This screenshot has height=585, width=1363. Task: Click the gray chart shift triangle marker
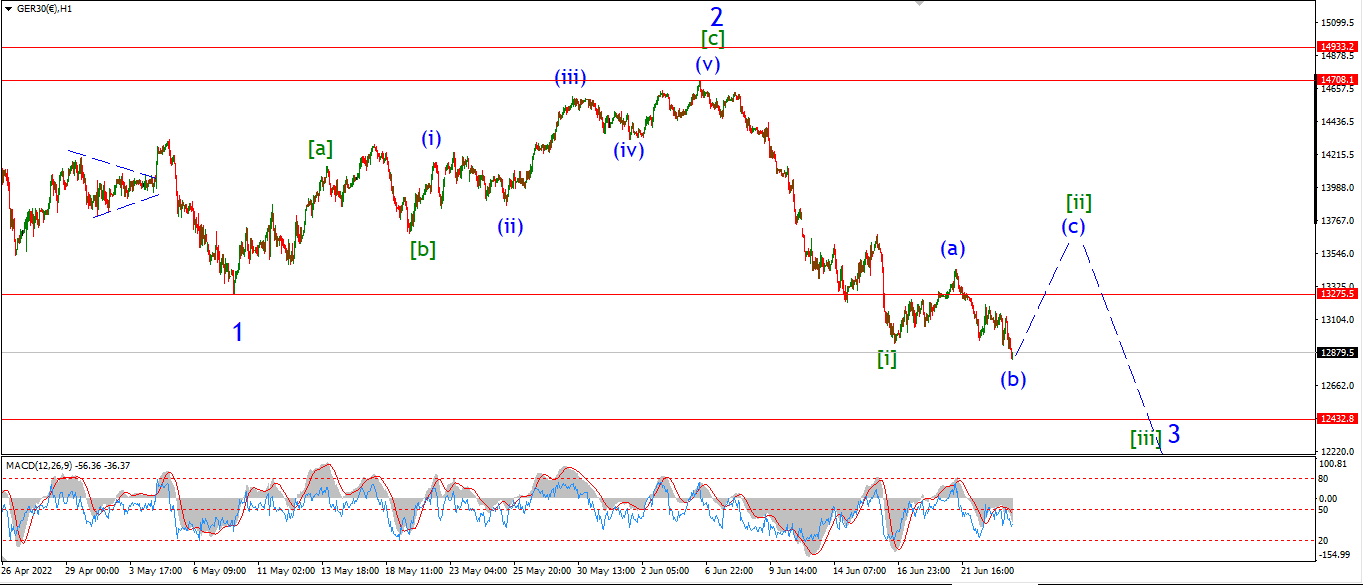click(x=922, y=4)
